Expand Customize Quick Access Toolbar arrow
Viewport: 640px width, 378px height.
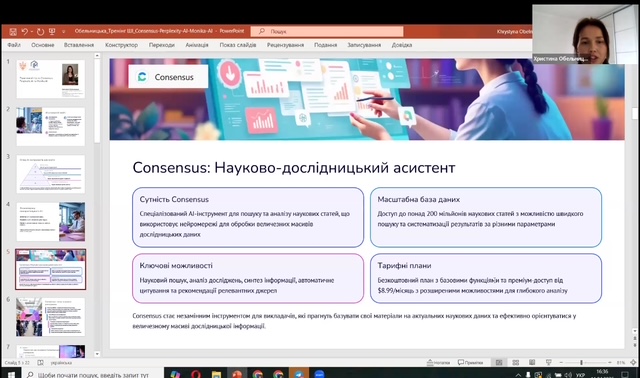(63, 31)
